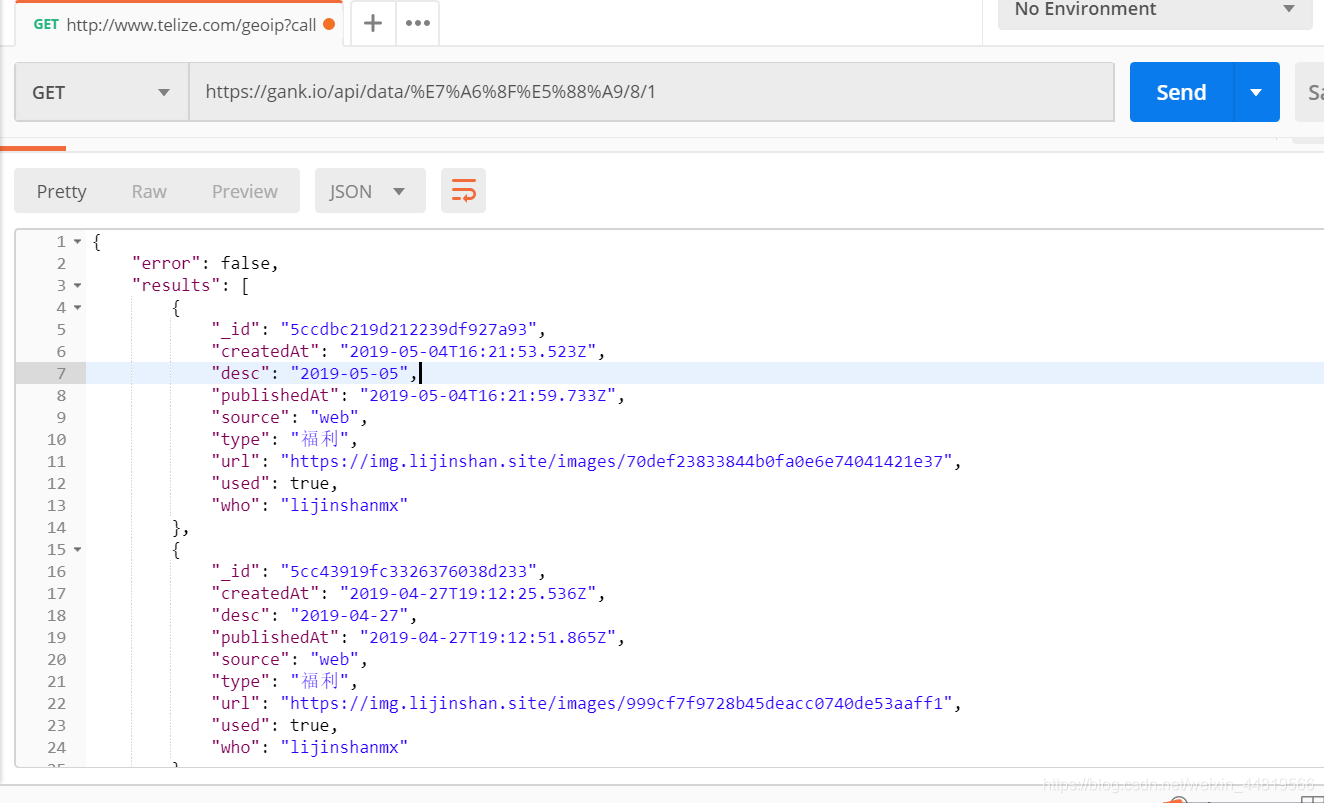The image size is (1324, 803).
Task: Click the "福利" type value on line 10
Action: tap(320, 439)
